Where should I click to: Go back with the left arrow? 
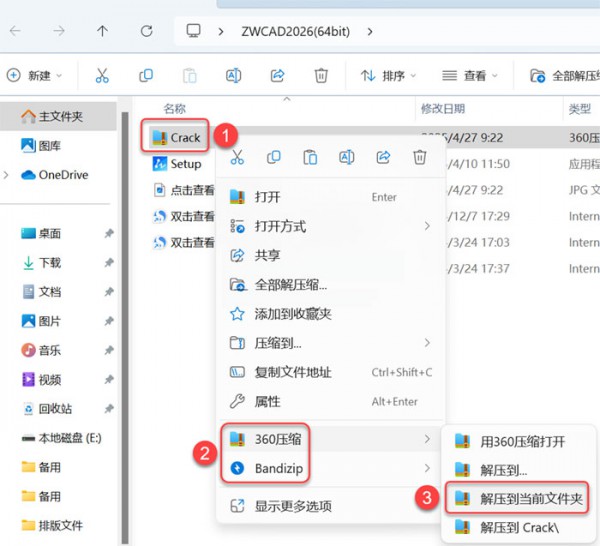tap(15, 31)
